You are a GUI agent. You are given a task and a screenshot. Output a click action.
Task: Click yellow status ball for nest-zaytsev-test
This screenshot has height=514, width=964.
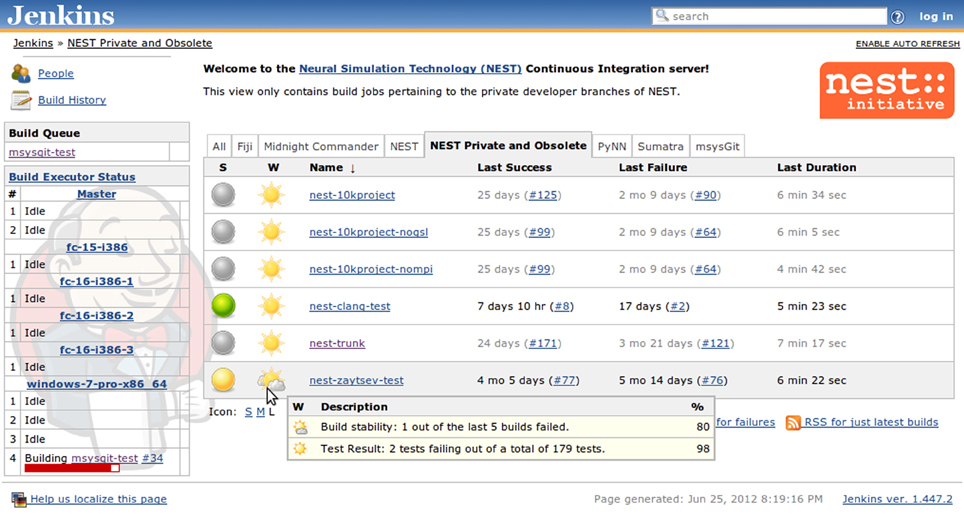pos(223,380)
